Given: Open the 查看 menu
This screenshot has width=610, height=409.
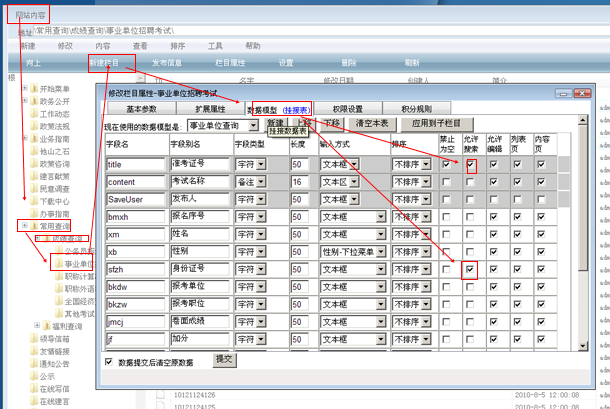Looking at the screenshot, I should (140, 46).
